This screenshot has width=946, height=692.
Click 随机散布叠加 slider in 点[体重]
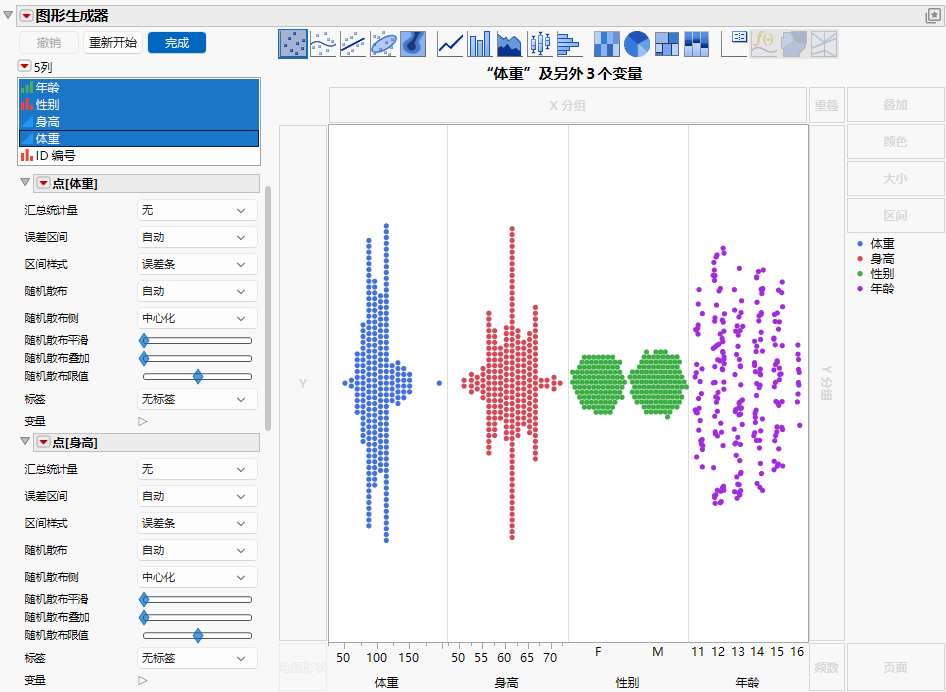point(197,358)
